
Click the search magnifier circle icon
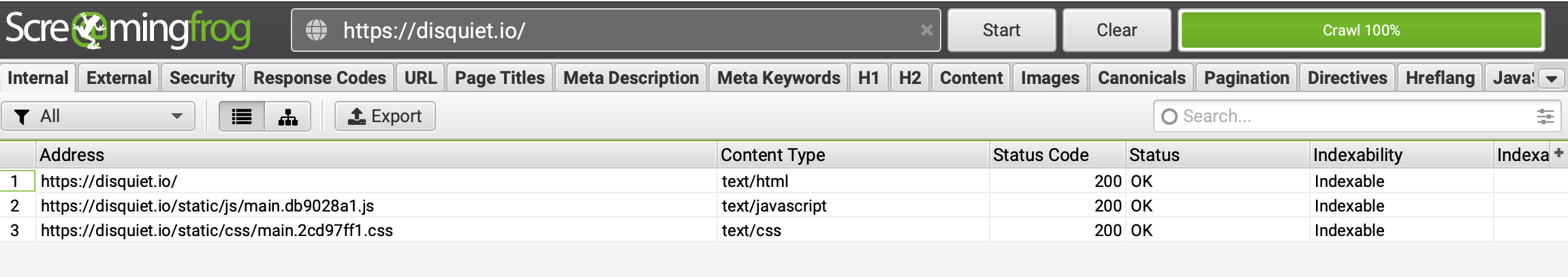(1170, 117)
